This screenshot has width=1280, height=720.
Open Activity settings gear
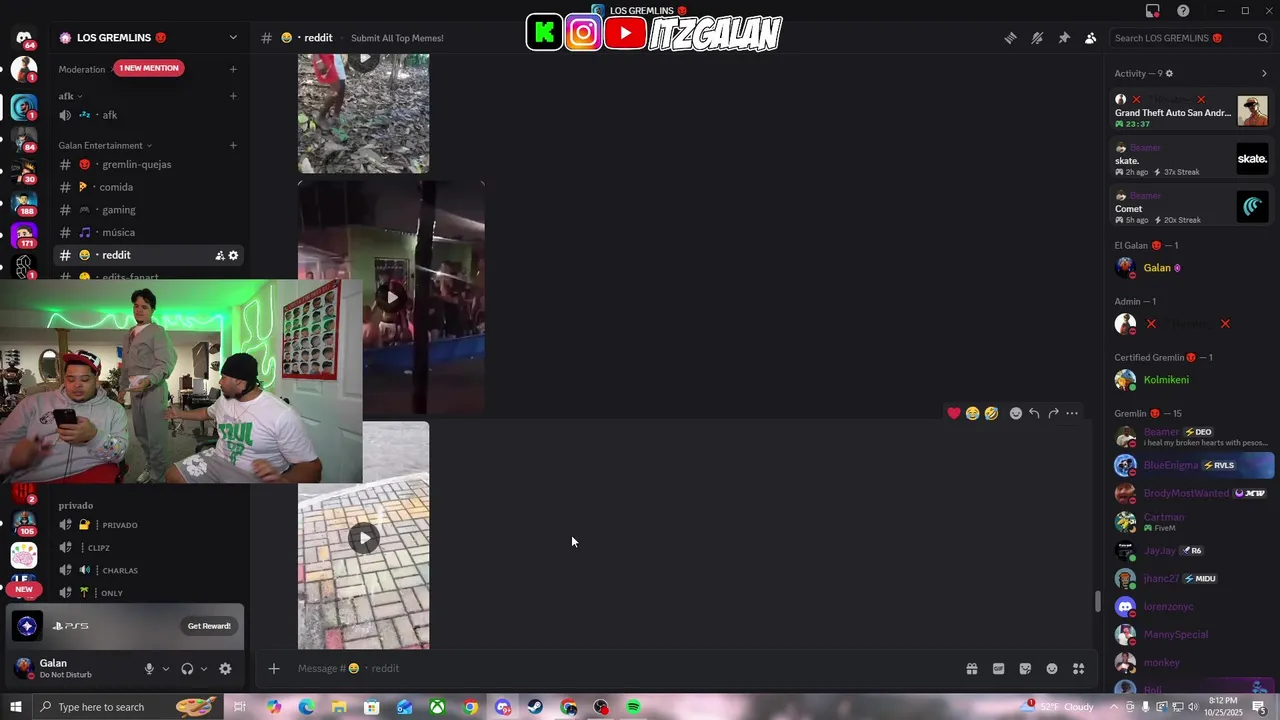point(1169,73)
